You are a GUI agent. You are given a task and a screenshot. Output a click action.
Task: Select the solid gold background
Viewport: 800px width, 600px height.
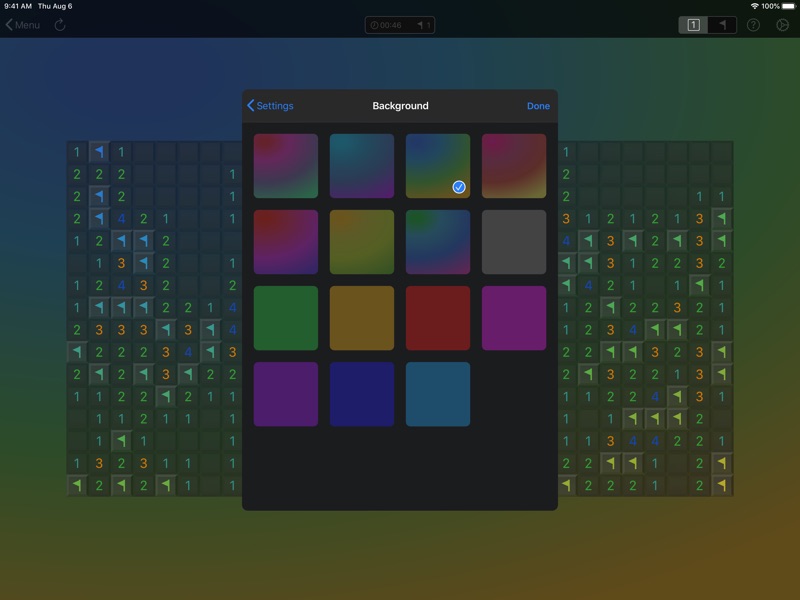click(x=362, y=317)
